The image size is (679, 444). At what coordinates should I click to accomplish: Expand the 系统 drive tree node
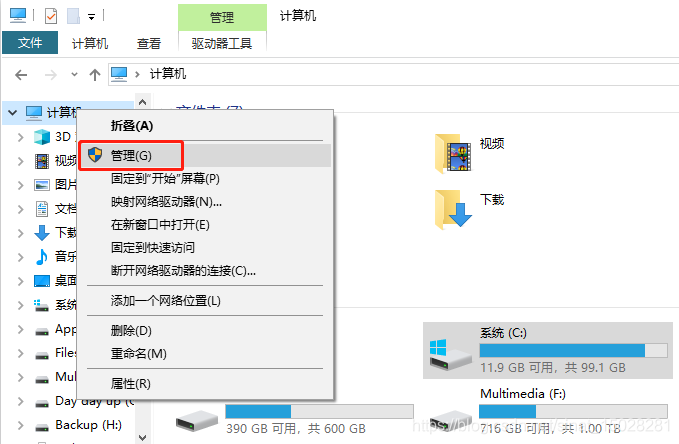point(20,305)
